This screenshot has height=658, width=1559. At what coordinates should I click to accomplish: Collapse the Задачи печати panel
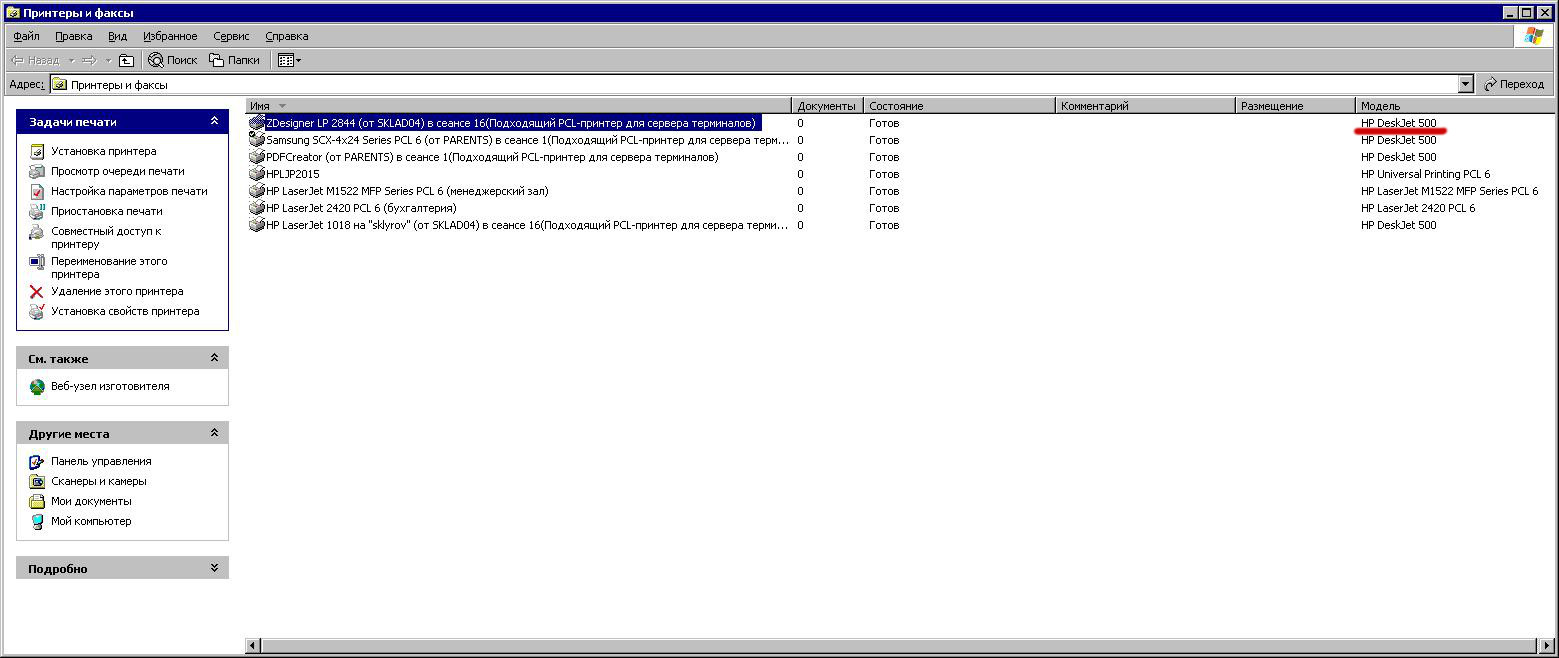point(214,121)
